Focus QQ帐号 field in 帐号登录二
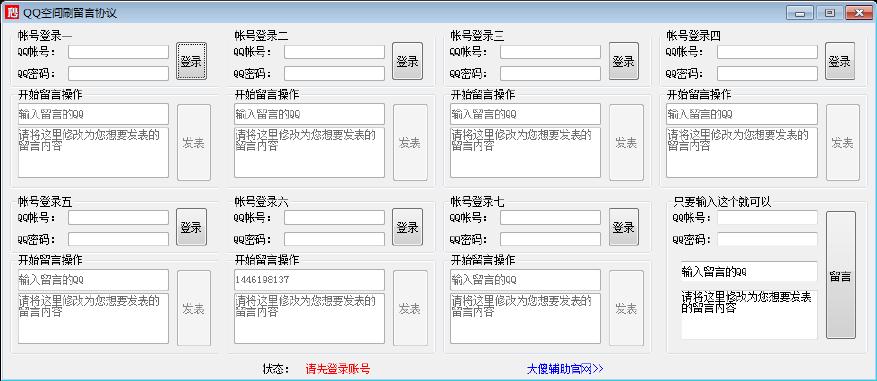Screen dimensions: 877x381 334,52
